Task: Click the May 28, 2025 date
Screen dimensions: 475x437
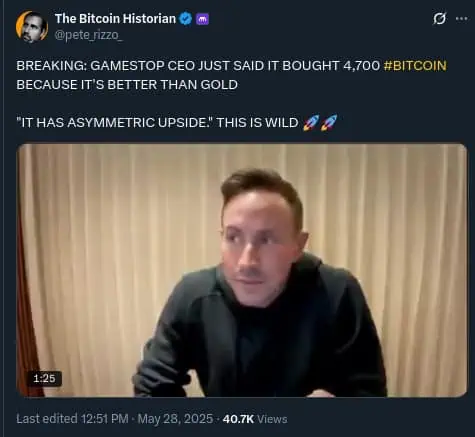Action: (x=175, y=419)
